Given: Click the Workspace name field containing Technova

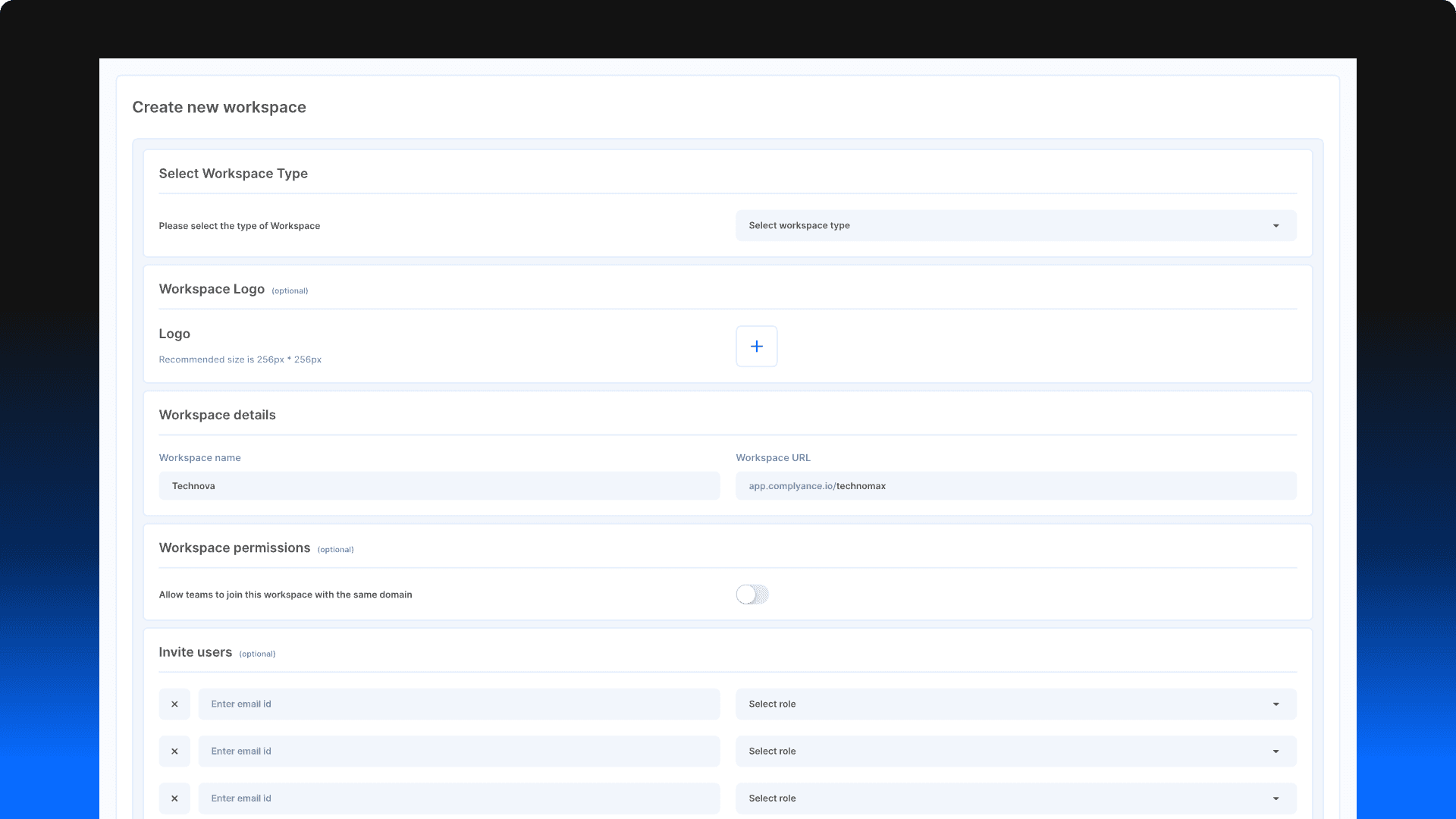Looking at the screenshot, I should point(439,486).
